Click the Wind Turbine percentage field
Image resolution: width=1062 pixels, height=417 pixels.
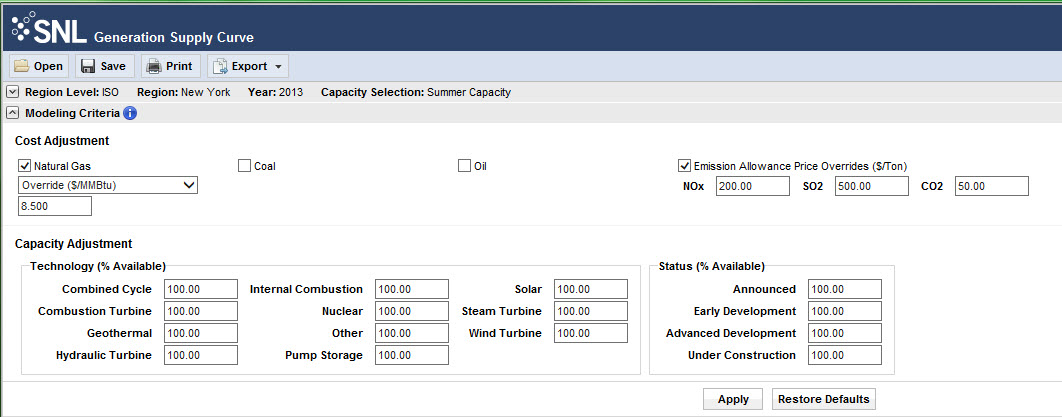(x=590, y=333)
